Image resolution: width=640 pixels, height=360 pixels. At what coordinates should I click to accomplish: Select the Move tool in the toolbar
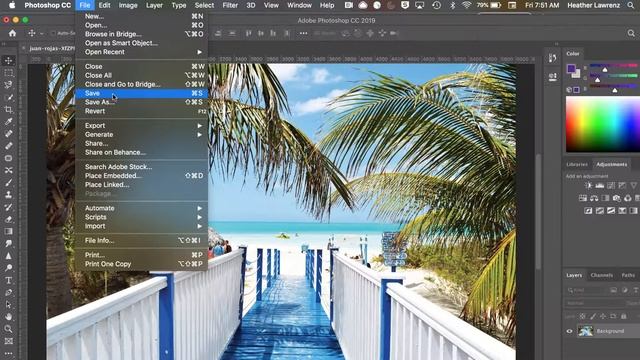(x=8, y=60)
